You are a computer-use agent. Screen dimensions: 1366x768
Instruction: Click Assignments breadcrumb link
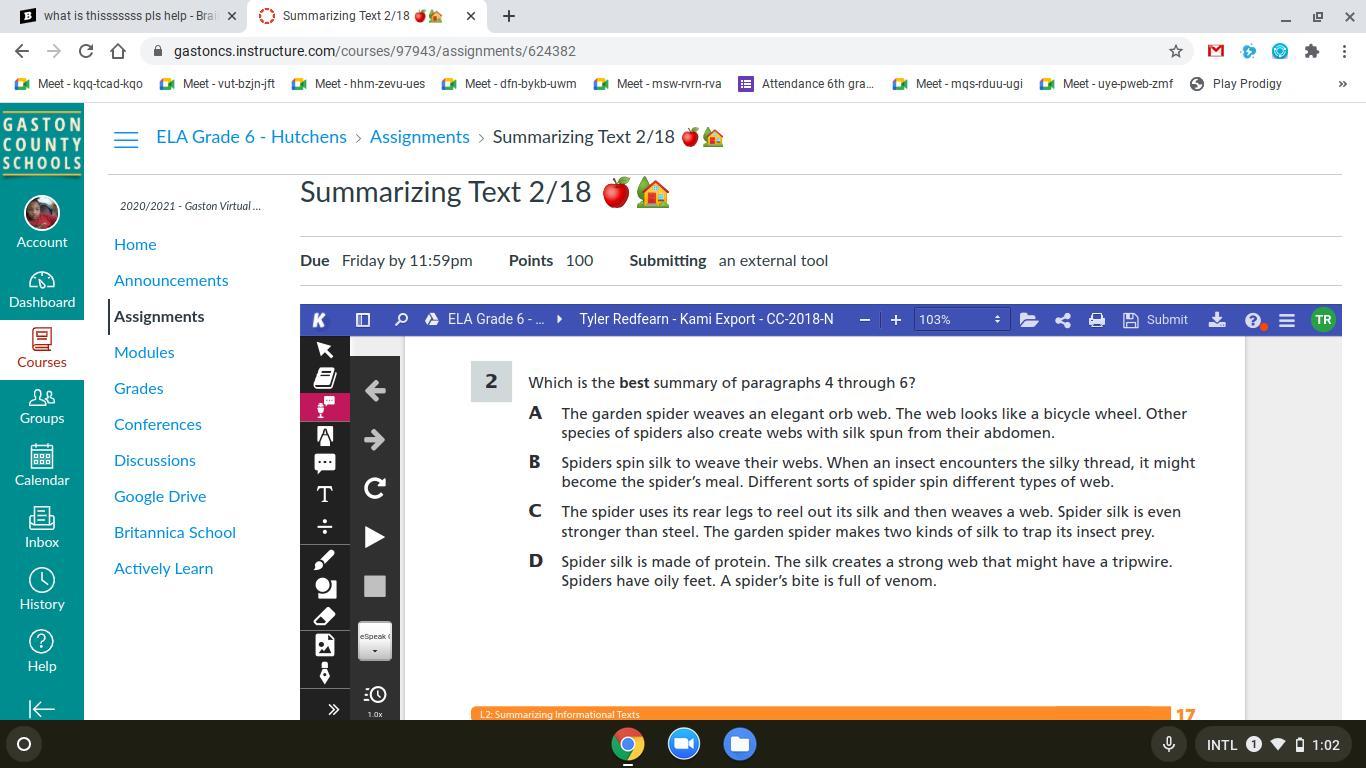pyautogui.click(x=419, y=137)
